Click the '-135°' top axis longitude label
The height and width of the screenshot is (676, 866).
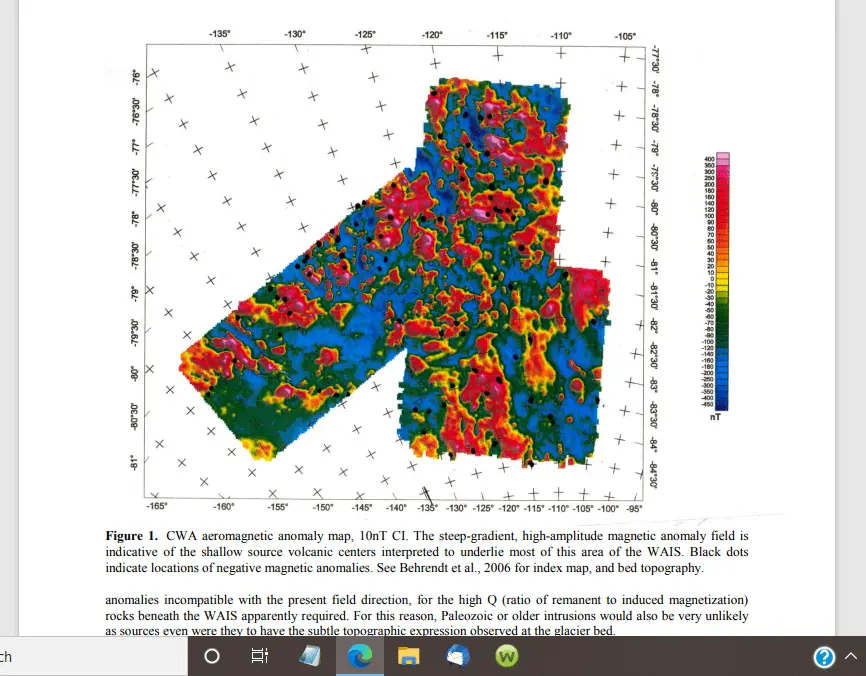[x=219, y=34]
